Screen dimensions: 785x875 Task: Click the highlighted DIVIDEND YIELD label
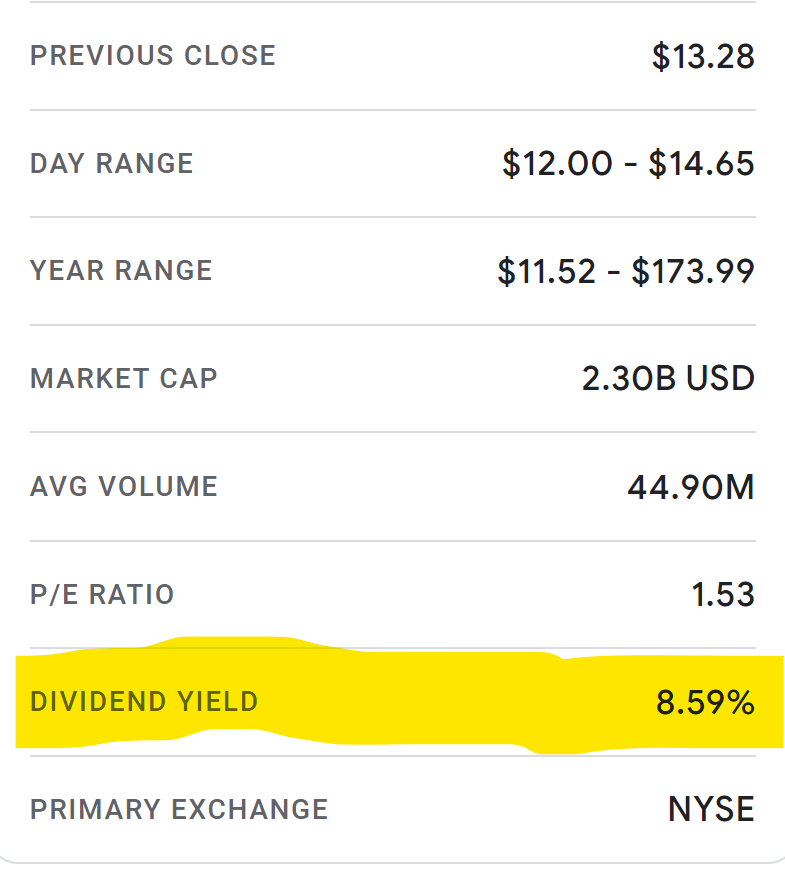(144, 701)
